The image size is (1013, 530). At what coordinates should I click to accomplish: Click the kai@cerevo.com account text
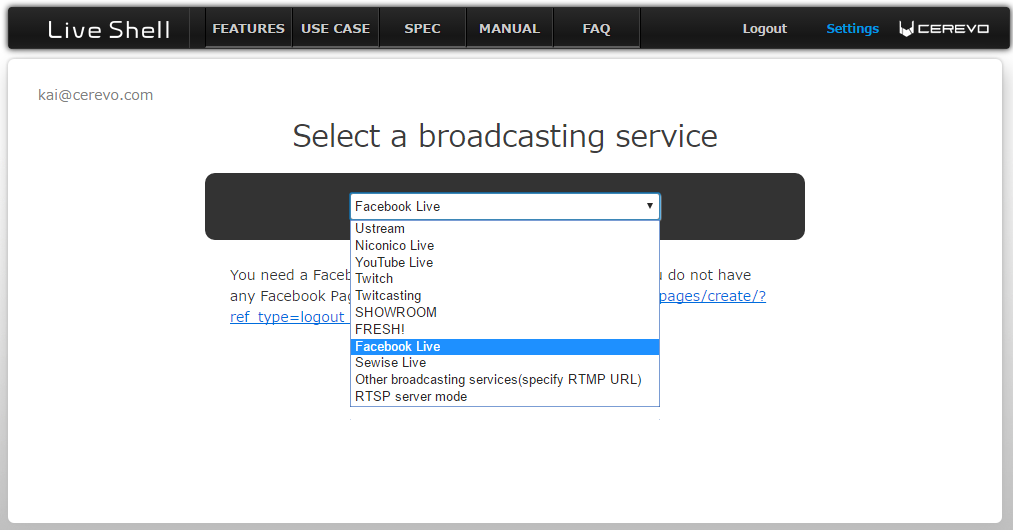click(96, 95)
